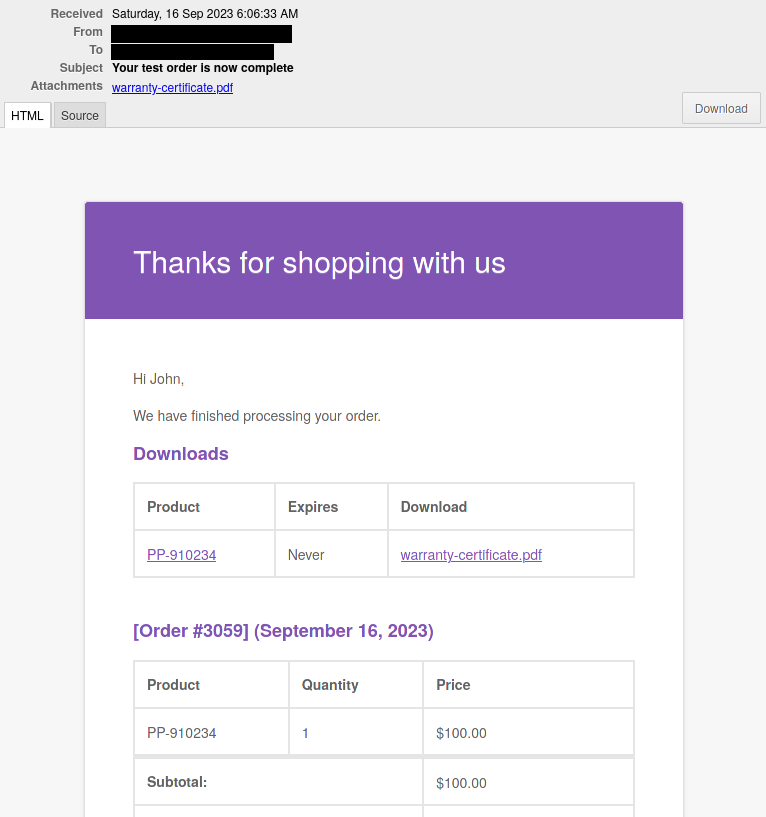Click the Product column header in Downloads table
766x817 pixels.
click(x=173, y=506)
